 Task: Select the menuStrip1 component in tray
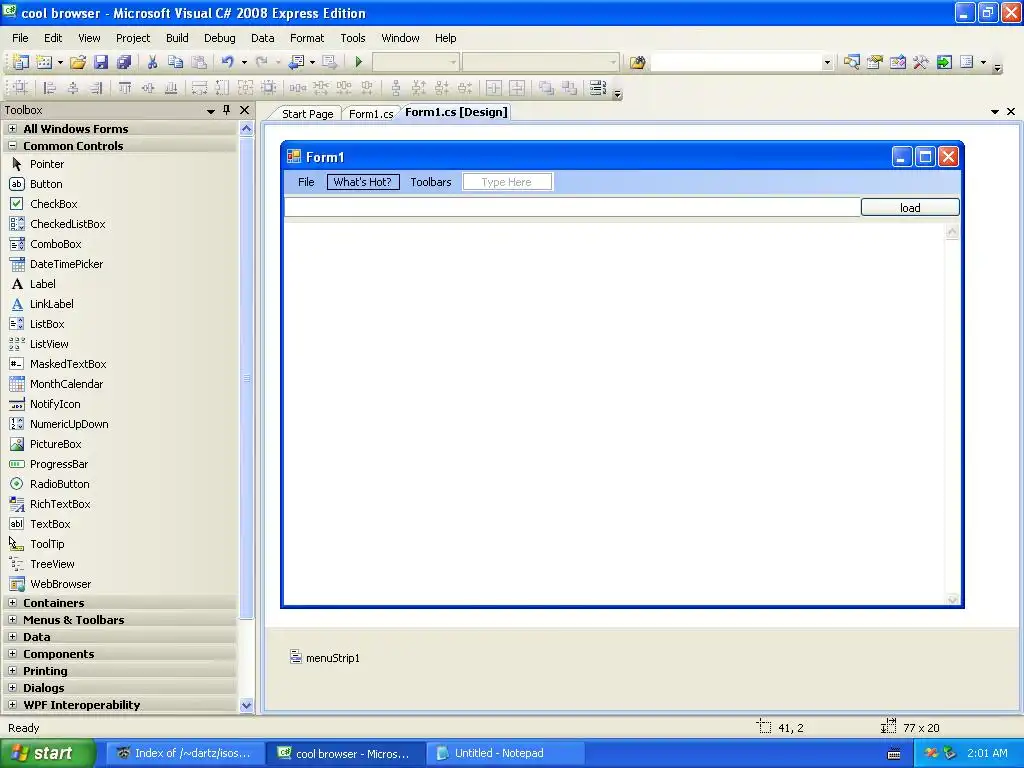point(325,657)
